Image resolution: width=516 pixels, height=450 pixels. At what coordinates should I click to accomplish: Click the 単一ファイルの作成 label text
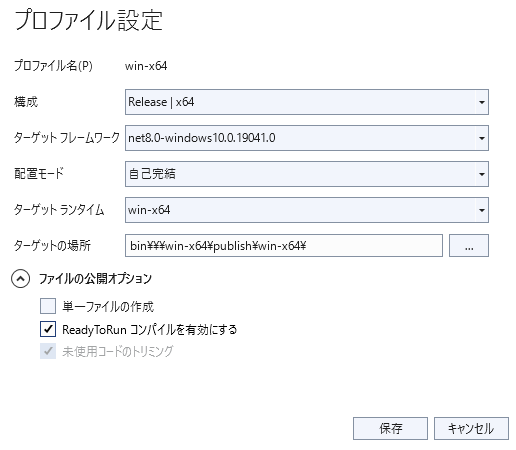coord(108,306)
